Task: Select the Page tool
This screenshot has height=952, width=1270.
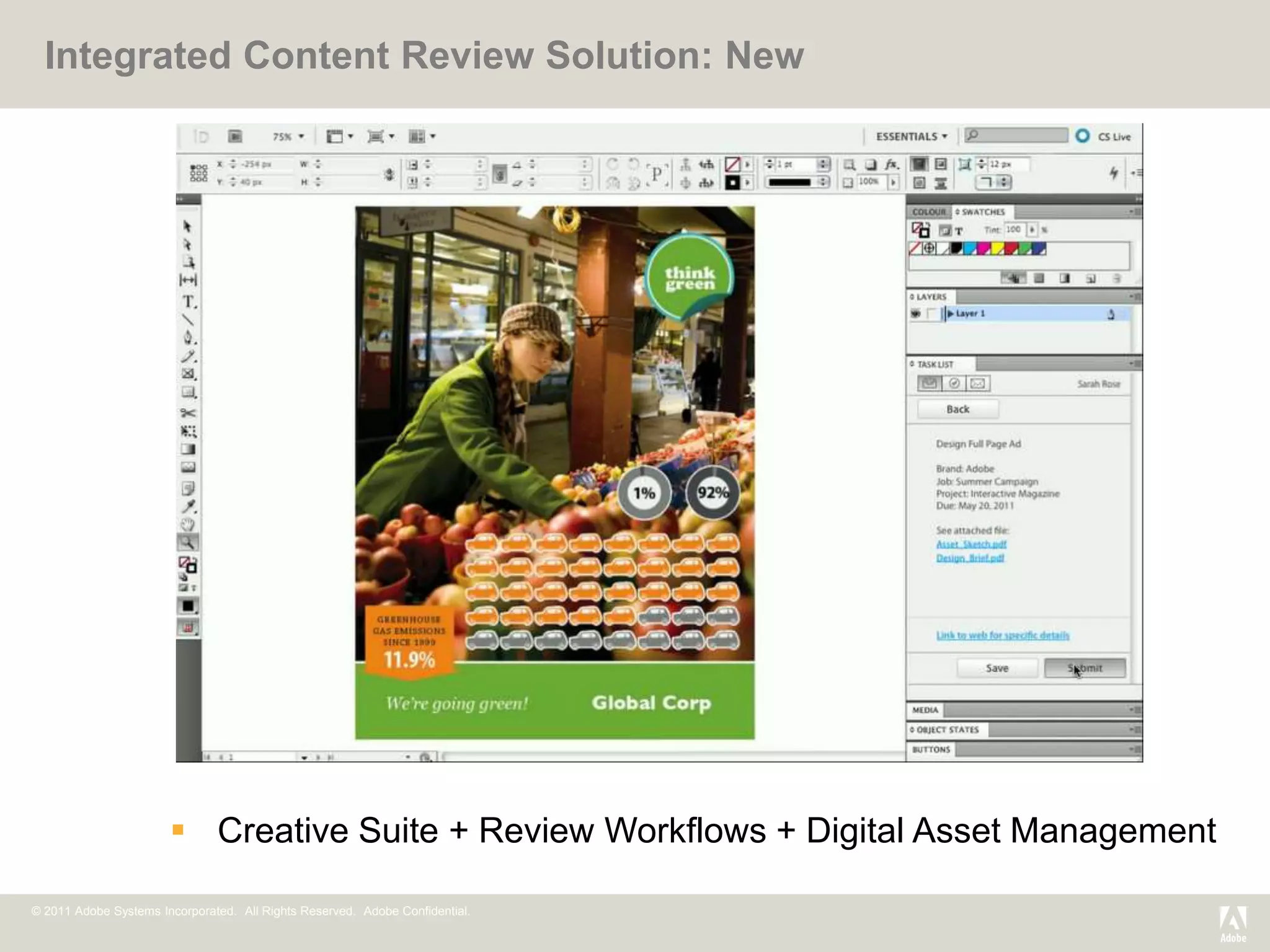Action: (188, 262)
